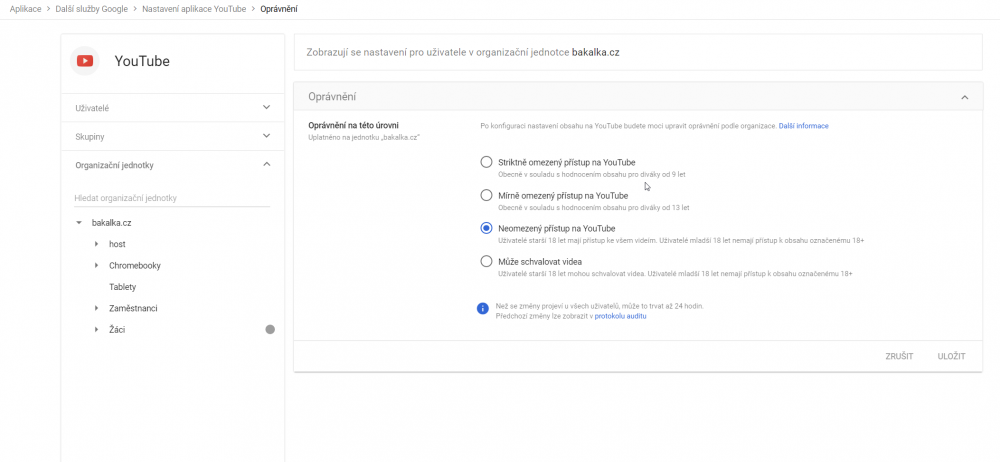Select the Chromebooky organizational unit
Screen dimensions: 1000x462
(x=135, y=265)
